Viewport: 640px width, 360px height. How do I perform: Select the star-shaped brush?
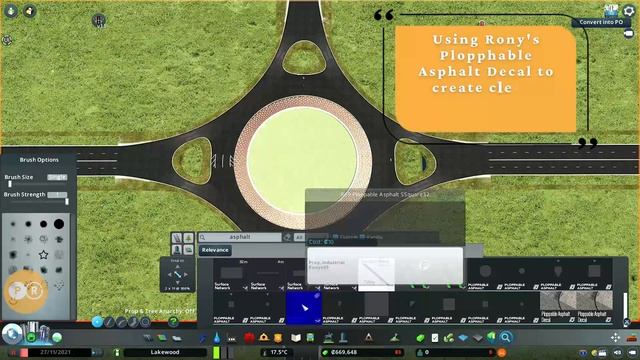[x=43, y=255]
